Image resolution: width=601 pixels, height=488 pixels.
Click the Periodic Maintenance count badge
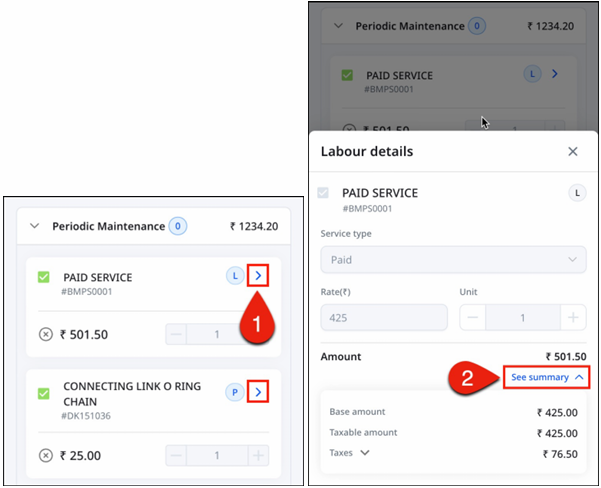(177, 226)
